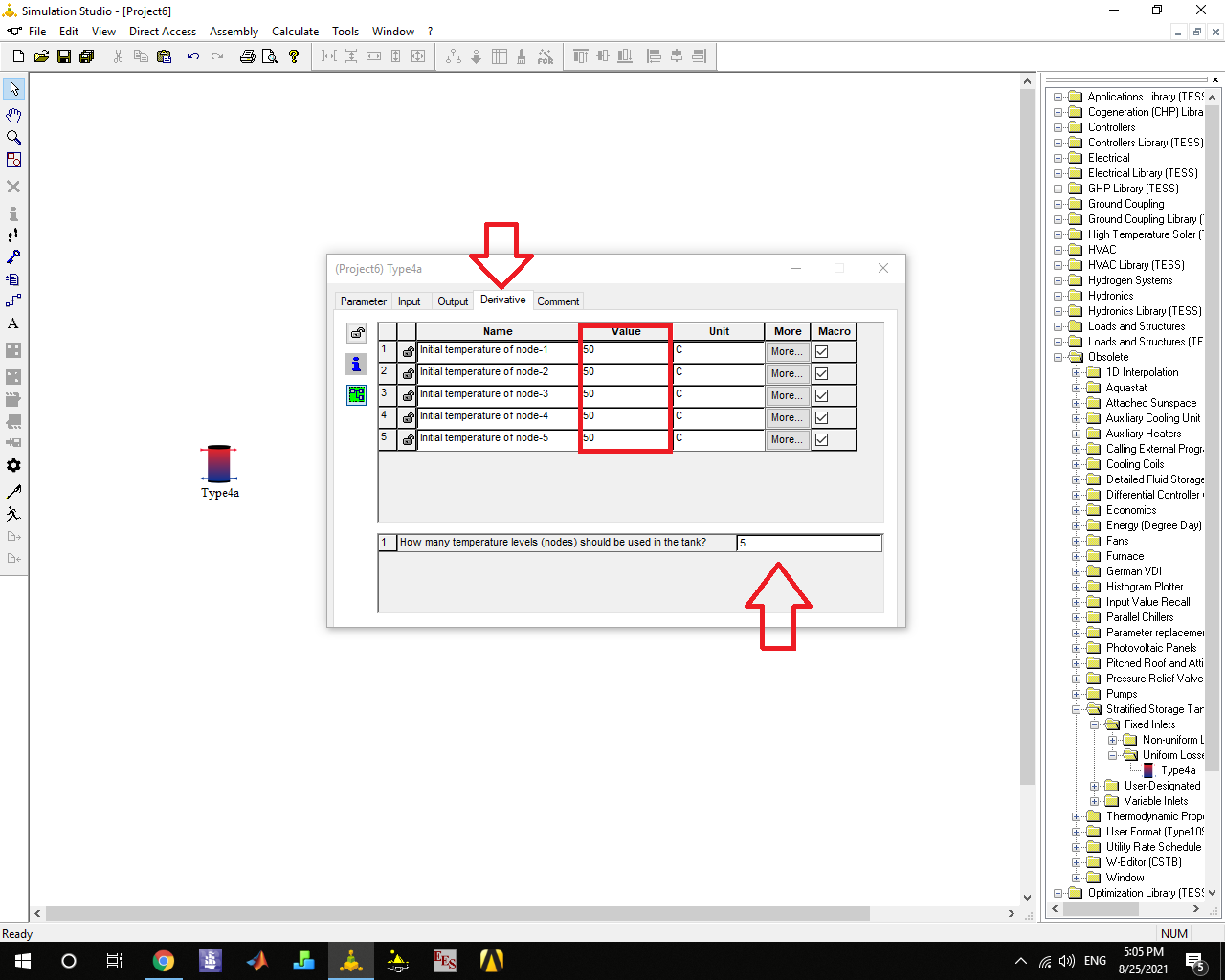The image size is (1225, 980).
Task: Click the Value field for node-2 temperature
Action: [x=626, y=372]
